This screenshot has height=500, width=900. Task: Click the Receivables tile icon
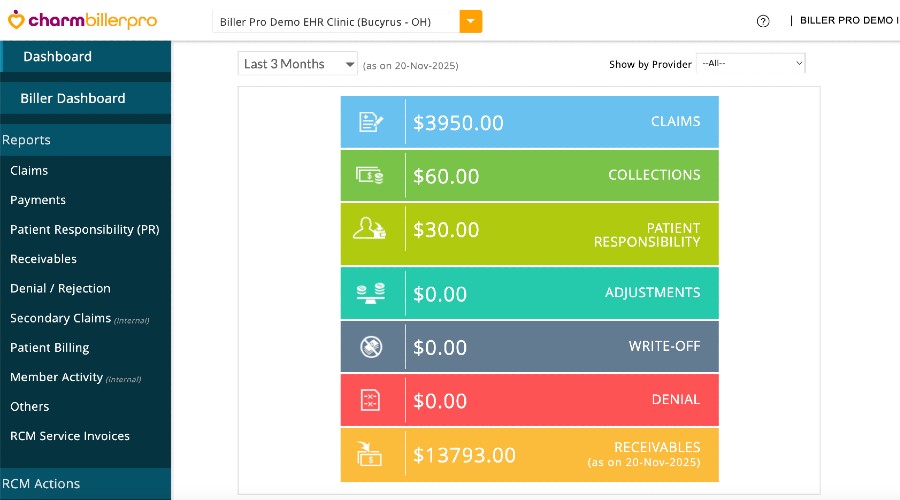[x=371, y=455]
